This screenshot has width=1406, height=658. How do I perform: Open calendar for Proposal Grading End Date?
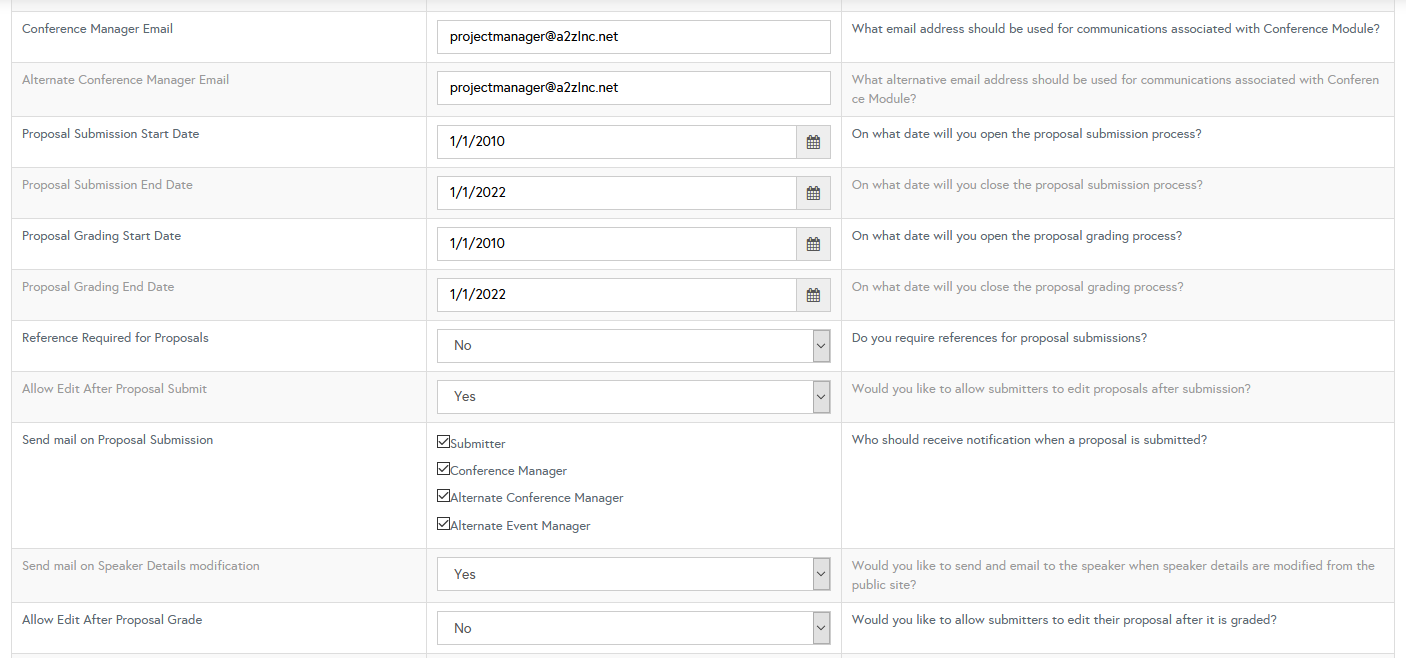click(813, 295)
